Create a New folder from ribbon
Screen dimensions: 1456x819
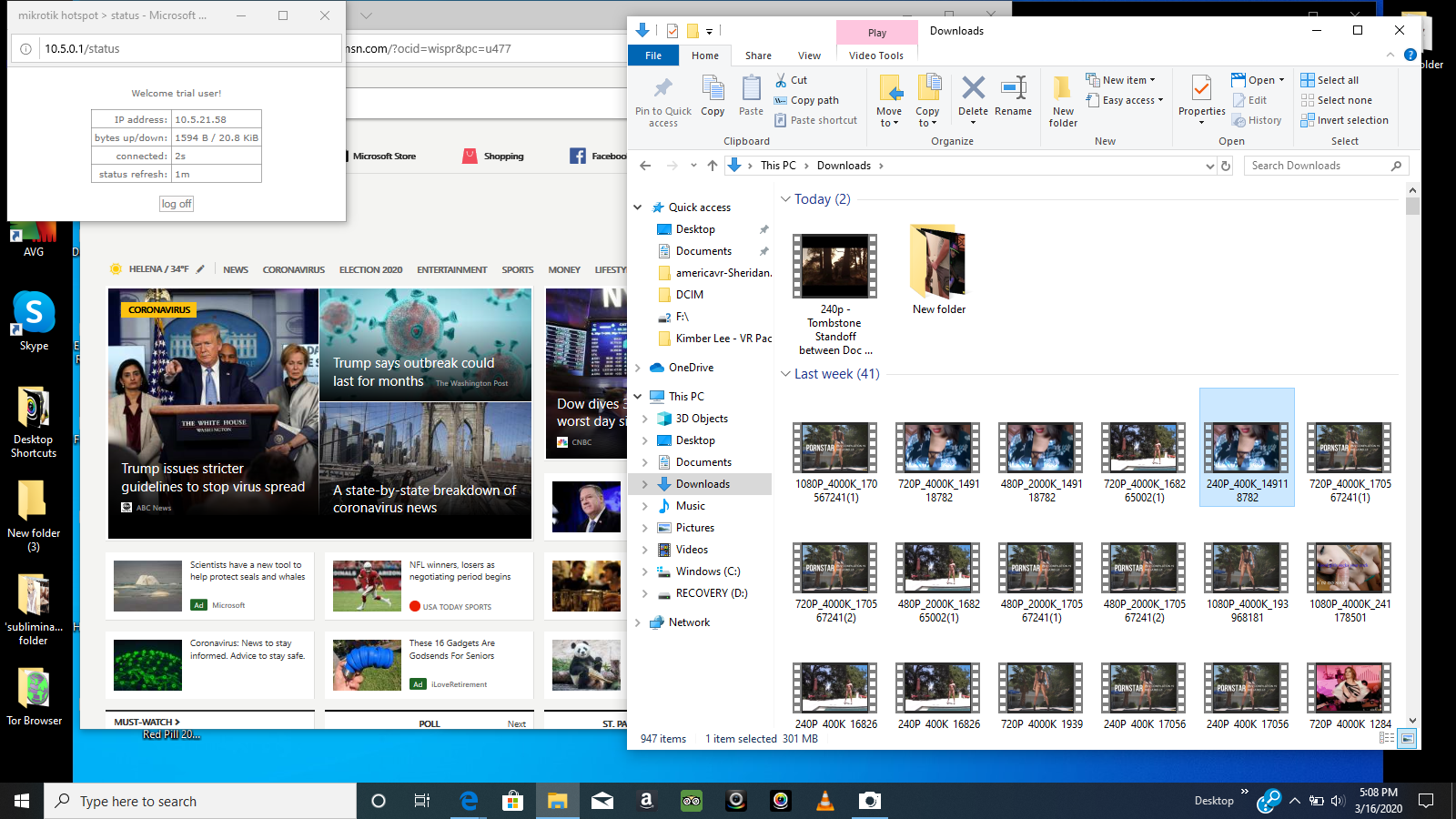click(1063, 101)
